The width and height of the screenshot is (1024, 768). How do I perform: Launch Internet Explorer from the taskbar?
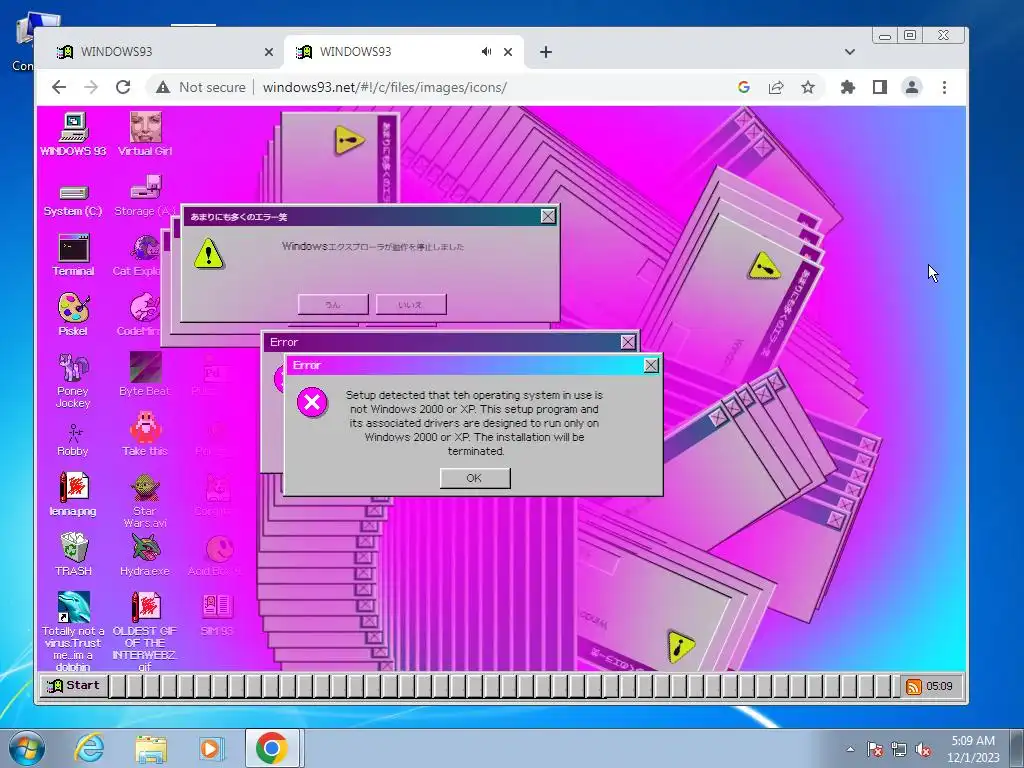(89, 748)
